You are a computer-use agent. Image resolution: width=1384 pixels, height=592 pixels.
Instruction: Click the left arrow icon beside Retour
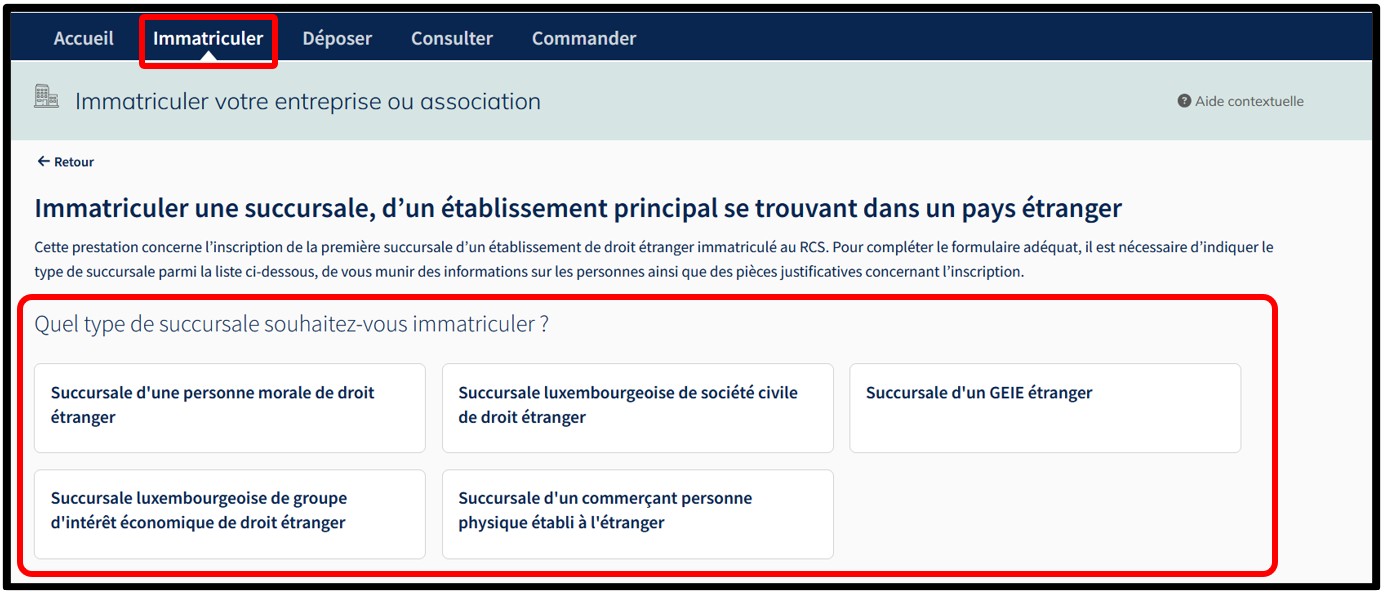coord(42,161)
